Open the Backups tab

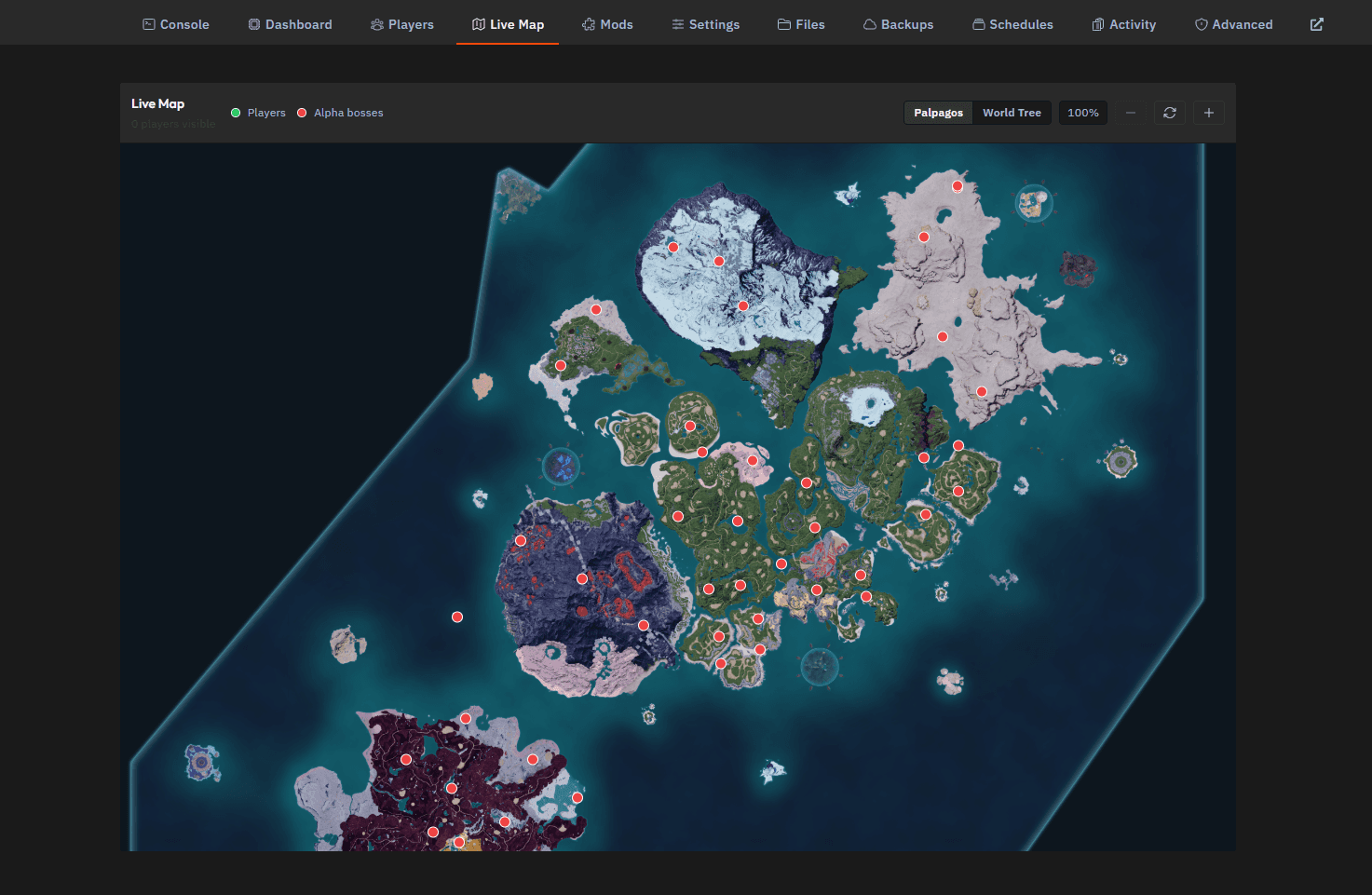898,24
